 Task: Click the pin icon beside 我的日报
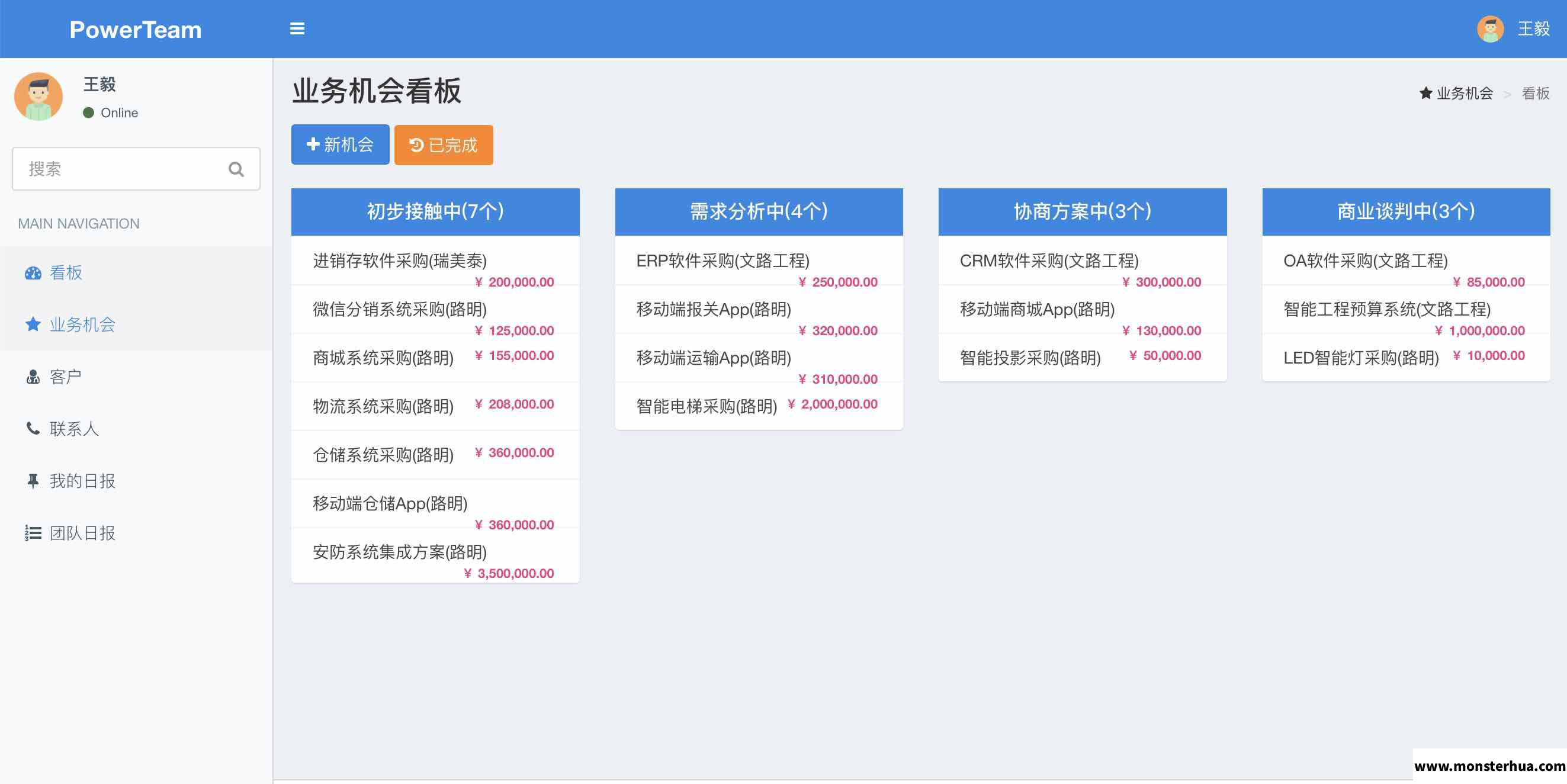point(33,480)
